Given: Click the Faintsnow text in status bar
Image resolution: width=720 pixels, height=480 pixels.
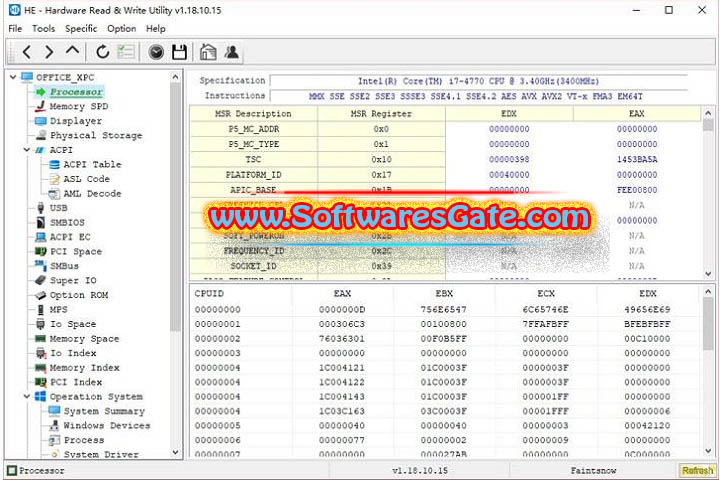Looking at the screenshot, I should [x=593, y=470].
